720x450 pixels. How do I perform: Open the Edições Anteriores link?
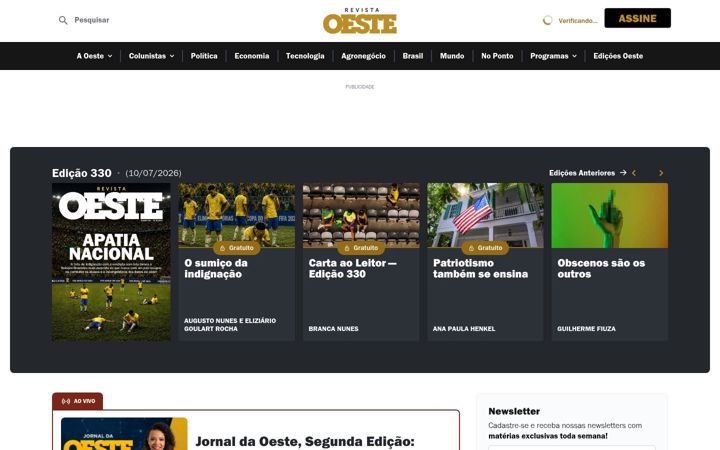pos(582,173)
